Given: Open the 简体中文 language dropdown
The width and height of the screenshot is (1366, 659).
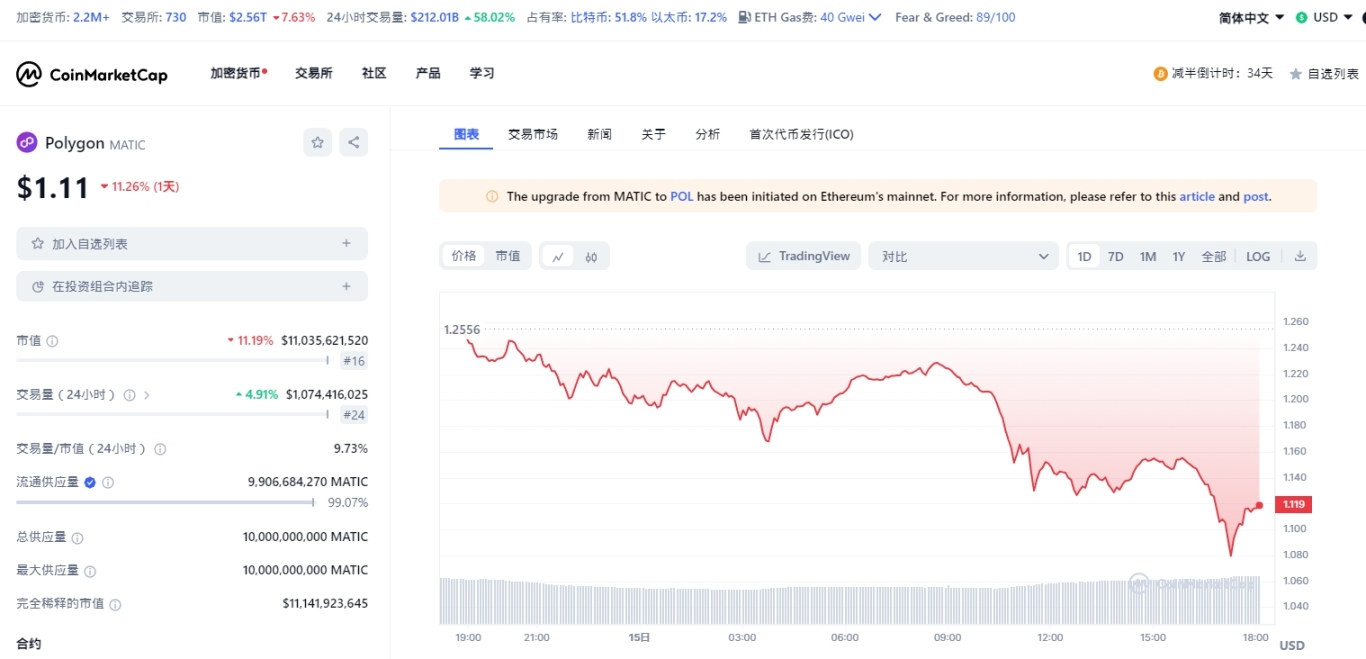Looking at the screenshot, I should pyautogui.click(x=1251, y=18).
